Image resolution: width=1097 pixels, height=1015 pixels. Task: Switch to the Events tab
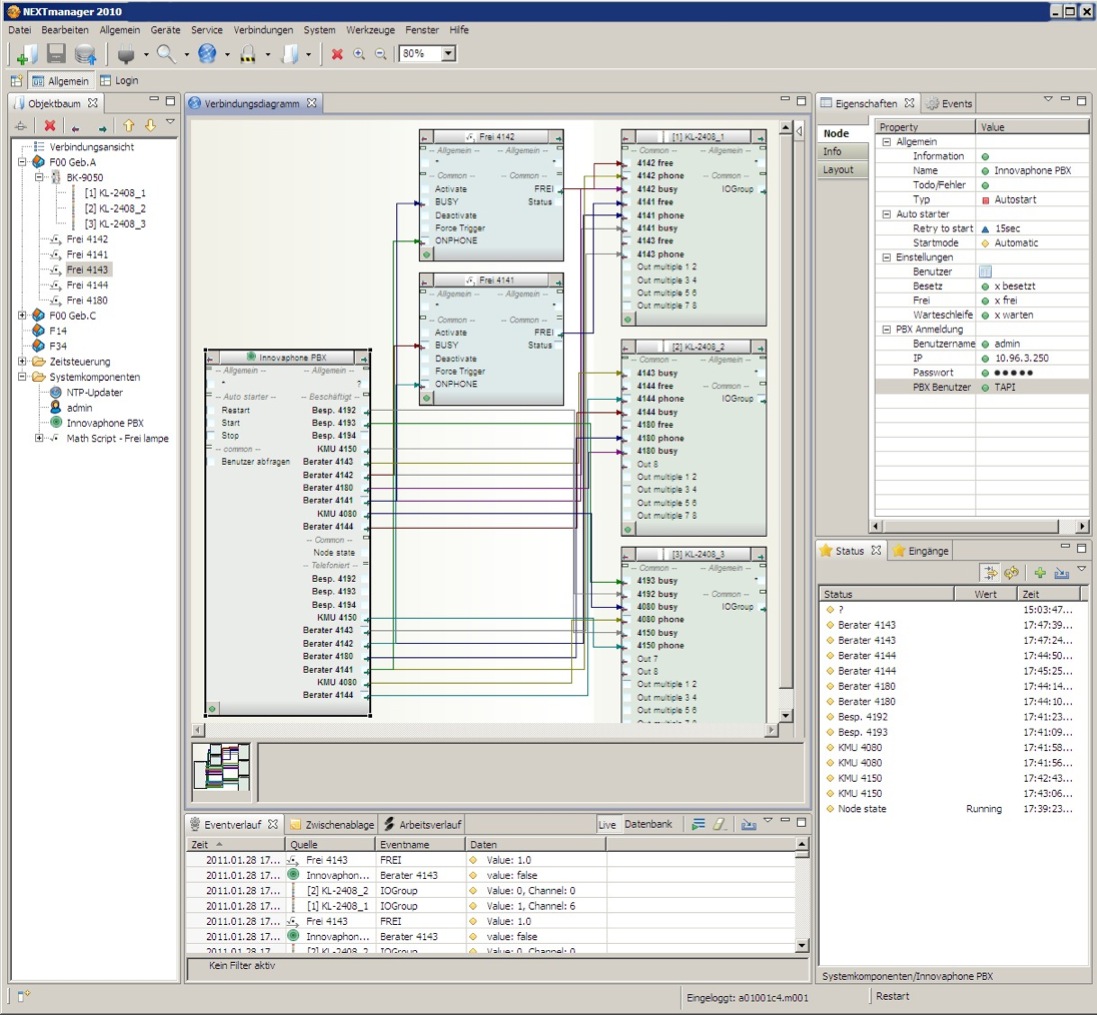[x=949, y=104]
